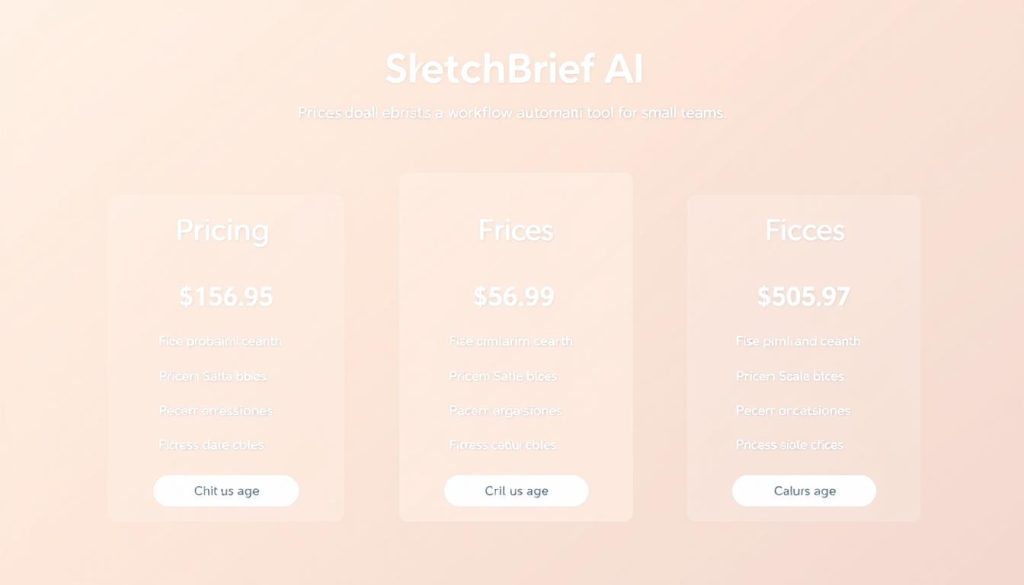Click the $56.99 price
Screen dimensions: 1024x585
coord(514,296)
